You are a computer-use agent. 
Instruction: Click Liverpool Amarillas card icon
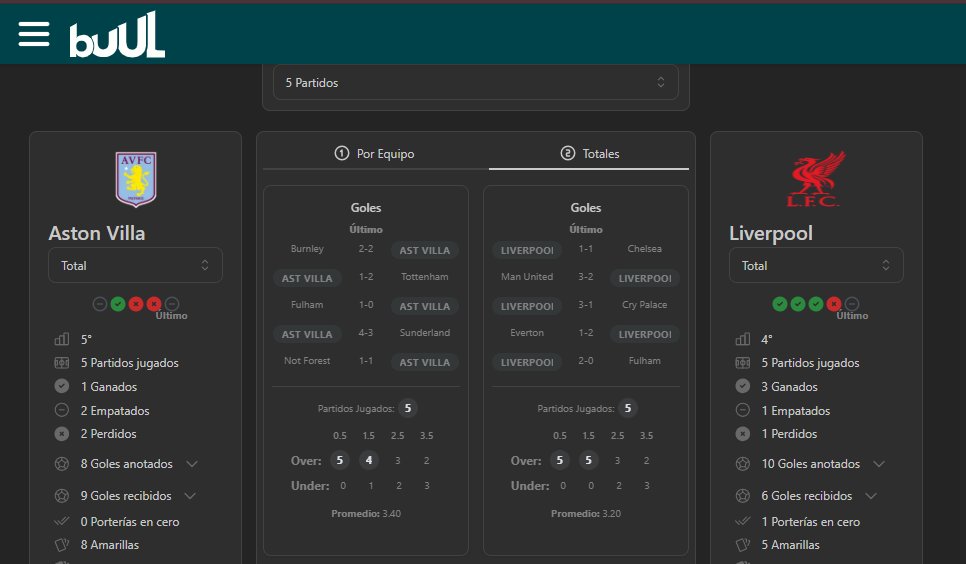tap(742, 545)
